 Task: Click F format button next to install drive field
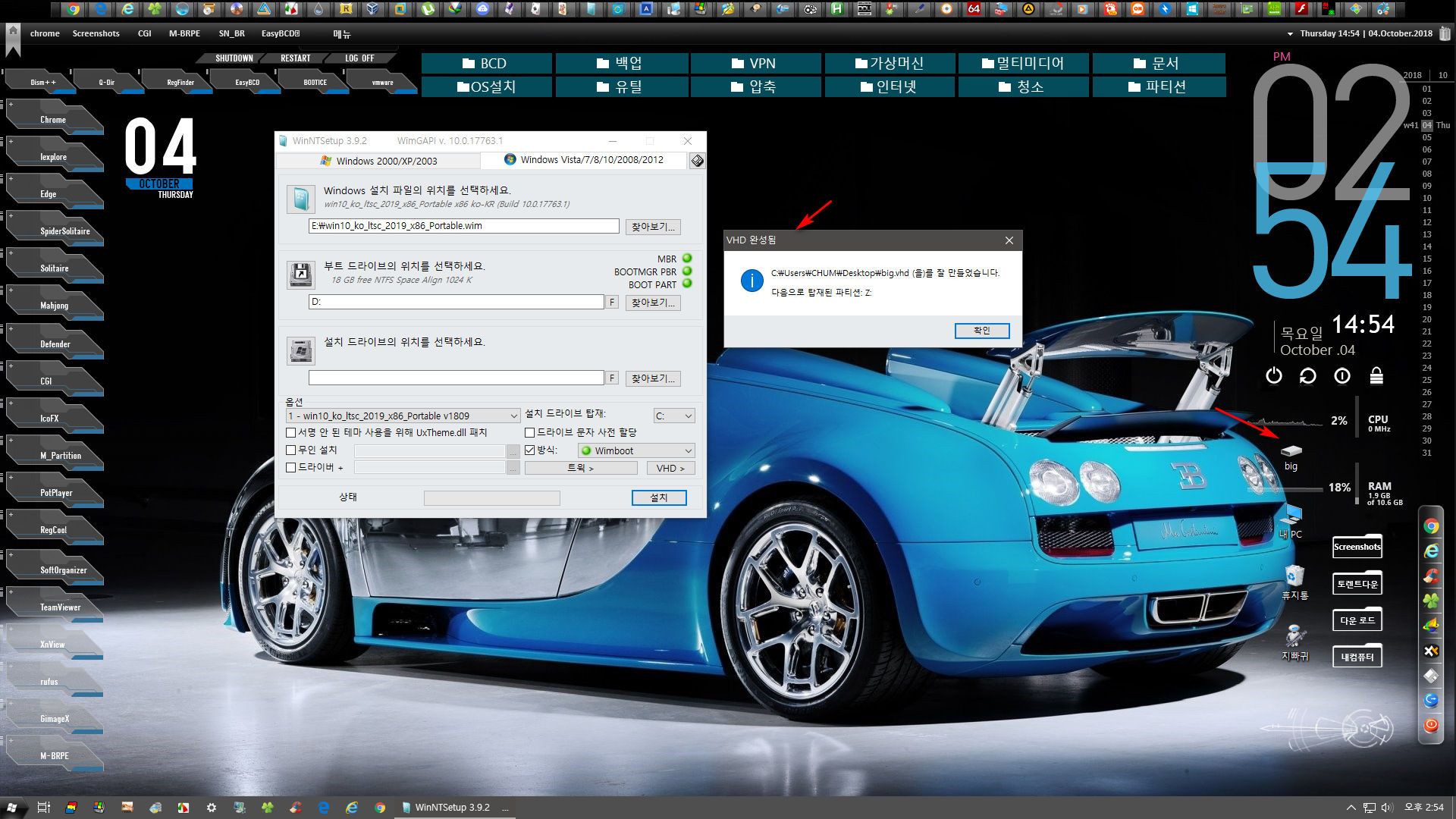(x=612, y=378)
